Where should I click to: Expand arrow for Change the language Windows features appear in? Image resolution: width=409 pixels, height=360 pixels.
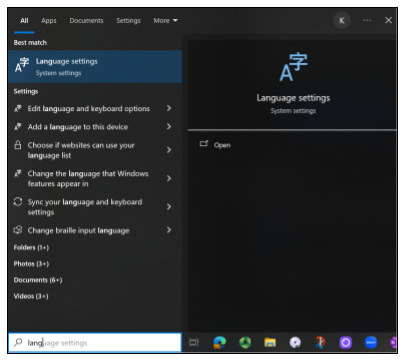click(169, 178)
